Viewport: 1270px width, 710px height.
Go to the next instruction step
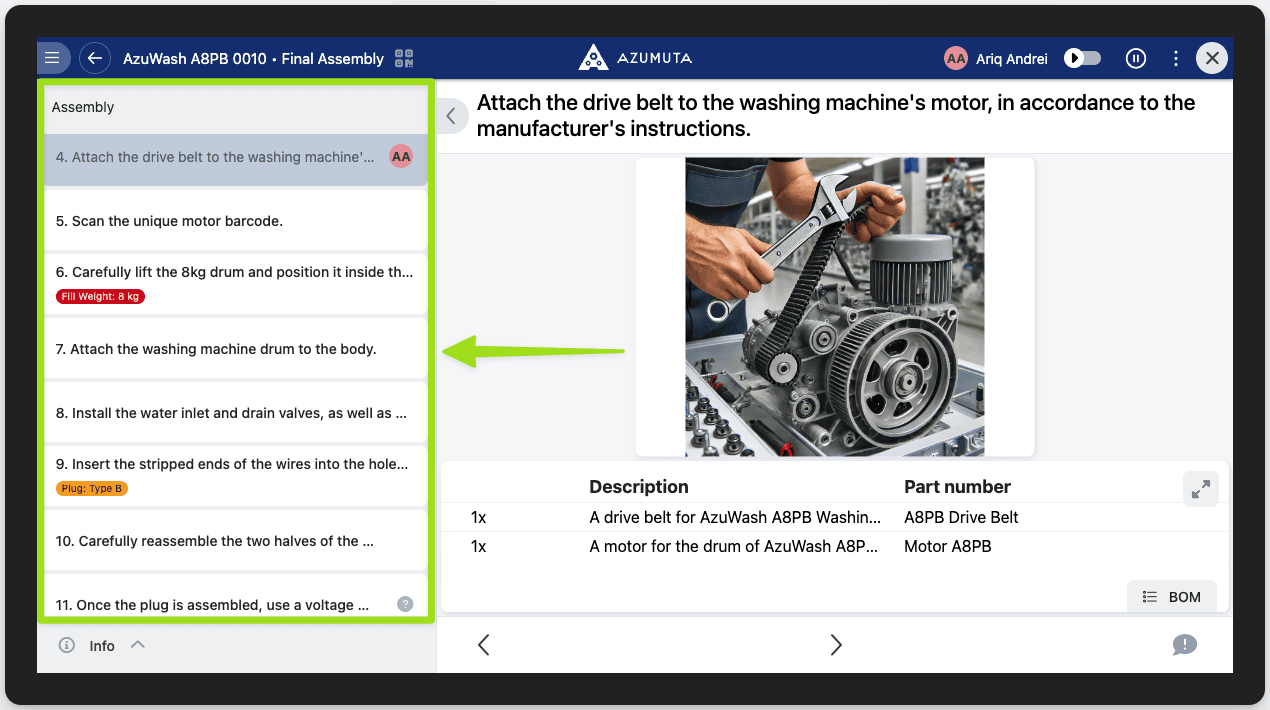coord(836,645)
